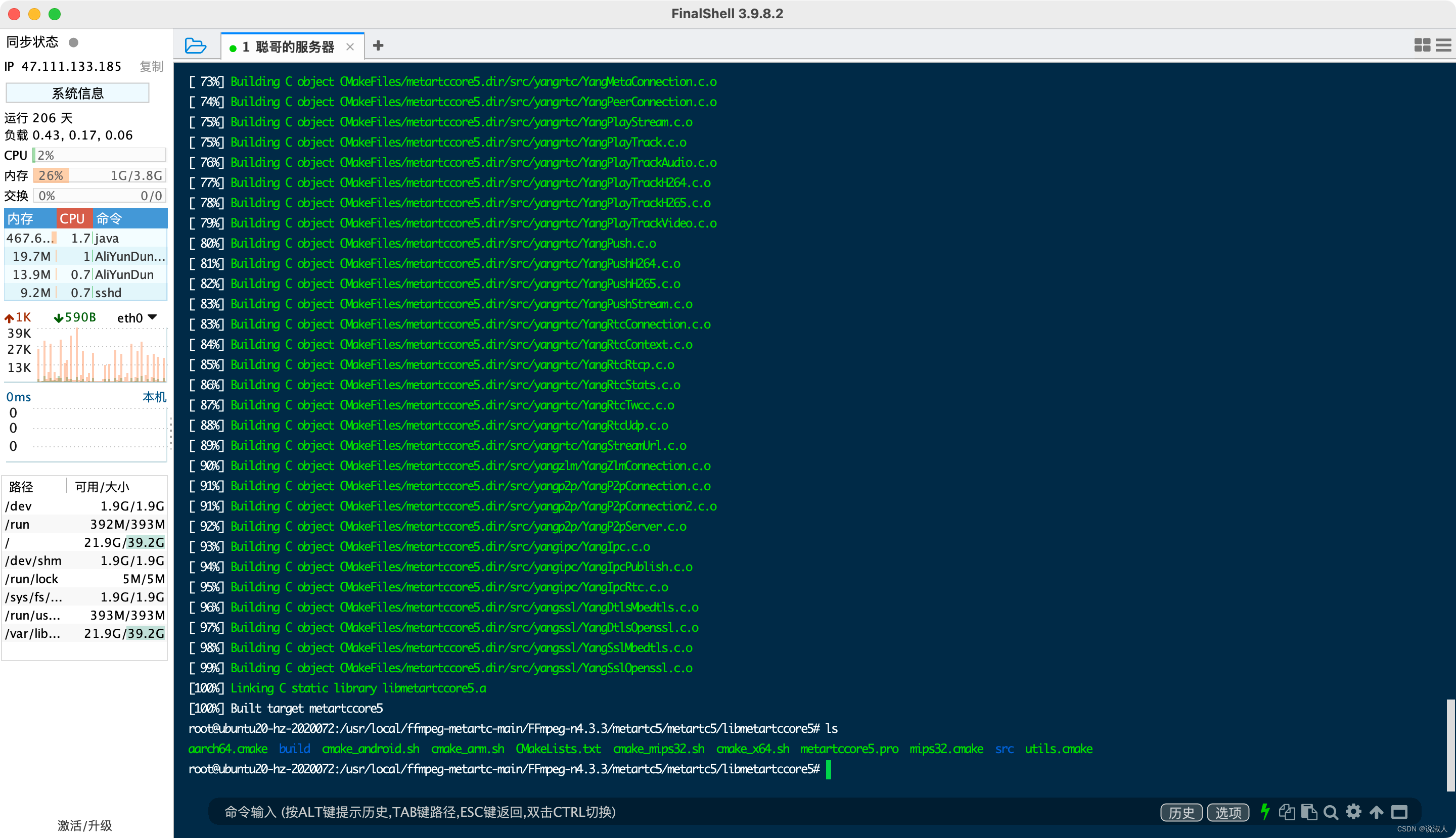The width and height of the screenshot is (1456, 838).
Task: Toggle the window layout icon near the settings gear
Action: pos(1399,812)
